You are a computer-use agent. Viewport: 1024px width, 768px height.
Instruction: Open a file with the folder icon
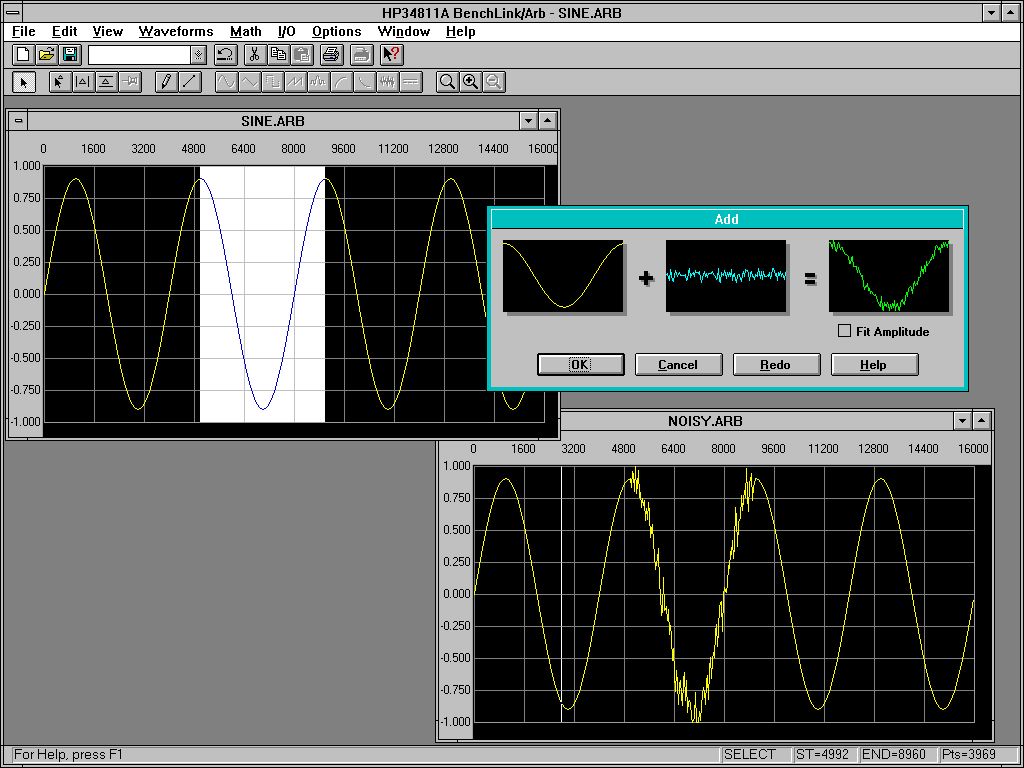(46, 54)
